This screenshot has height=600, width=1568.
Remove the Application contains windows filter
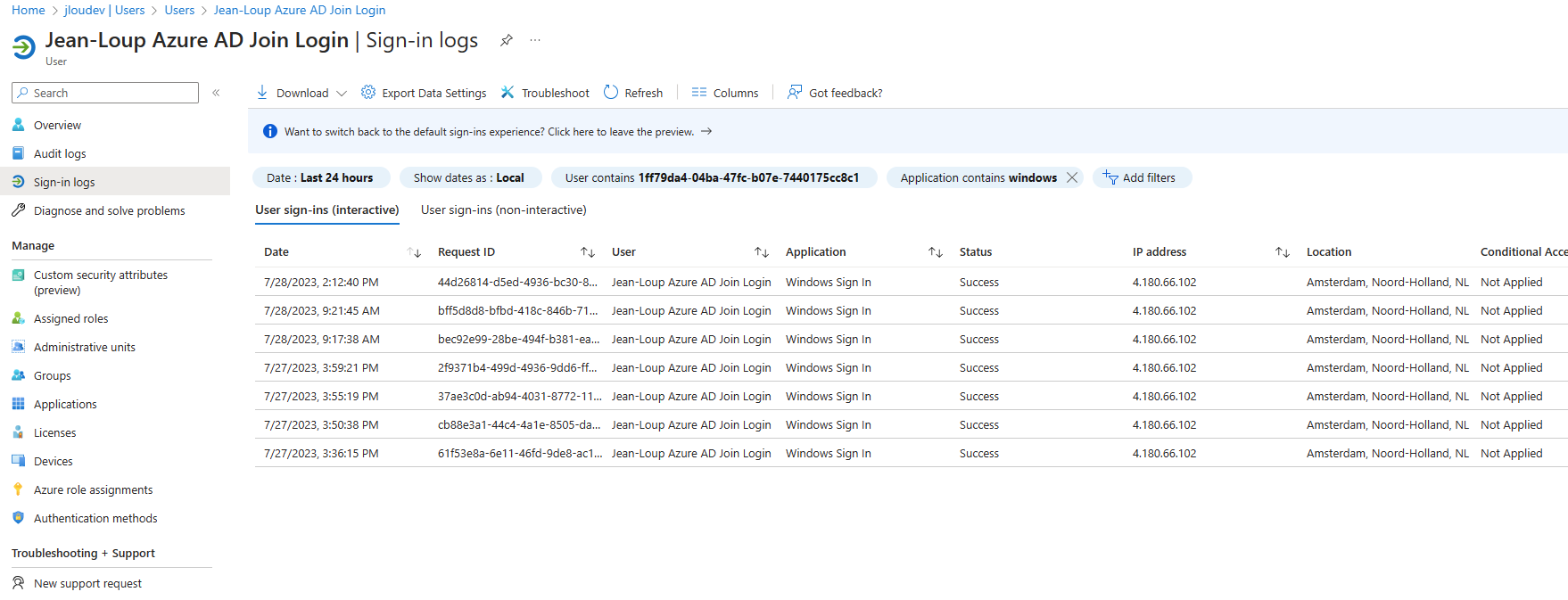click(1072, 177)
